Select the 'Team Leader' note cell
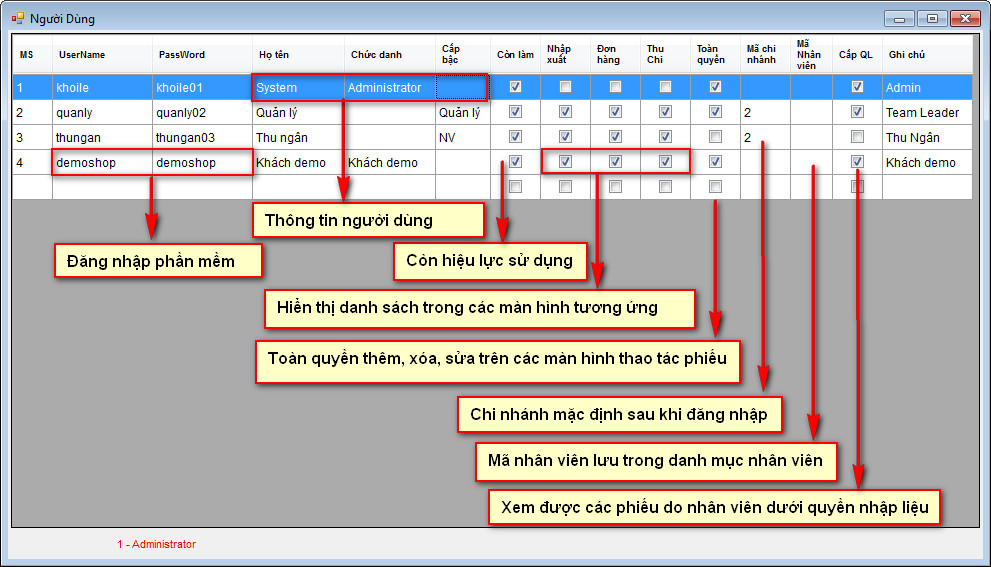The height and width of the screenshot is (567, 991). 927,113
